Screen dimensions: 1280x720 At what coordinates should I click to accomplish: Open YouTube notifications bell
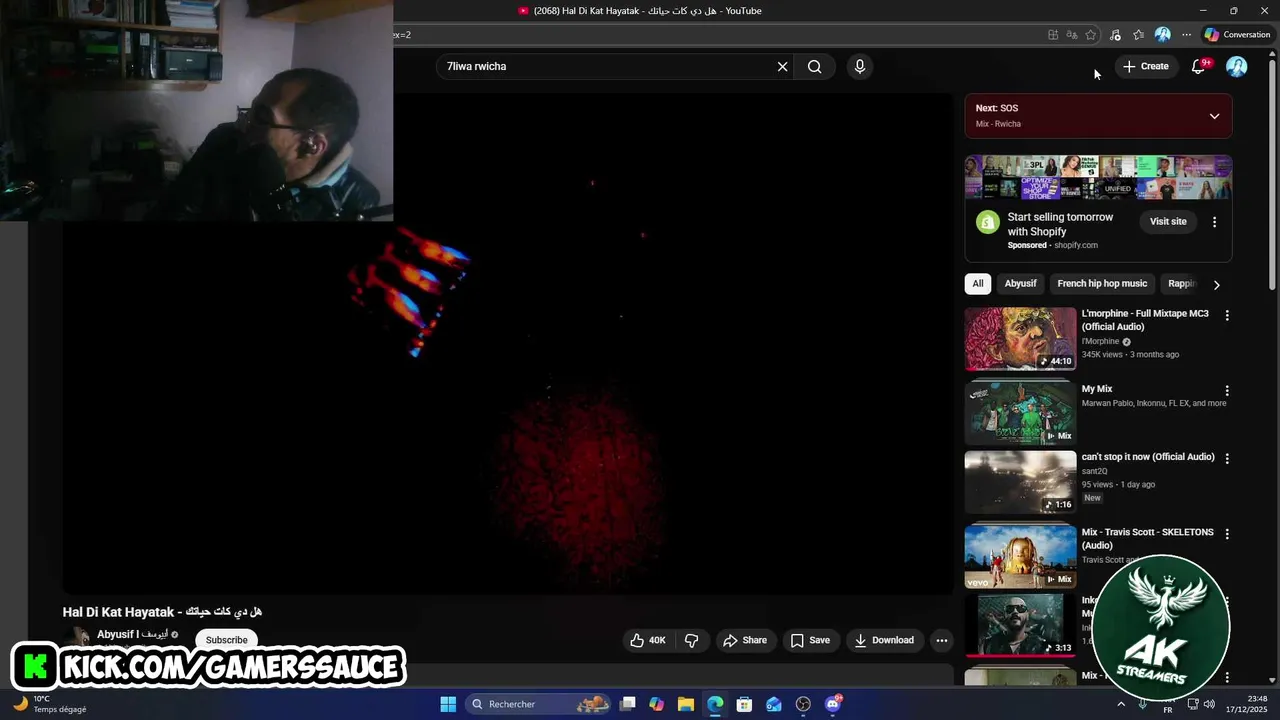tap(1199, 66)
